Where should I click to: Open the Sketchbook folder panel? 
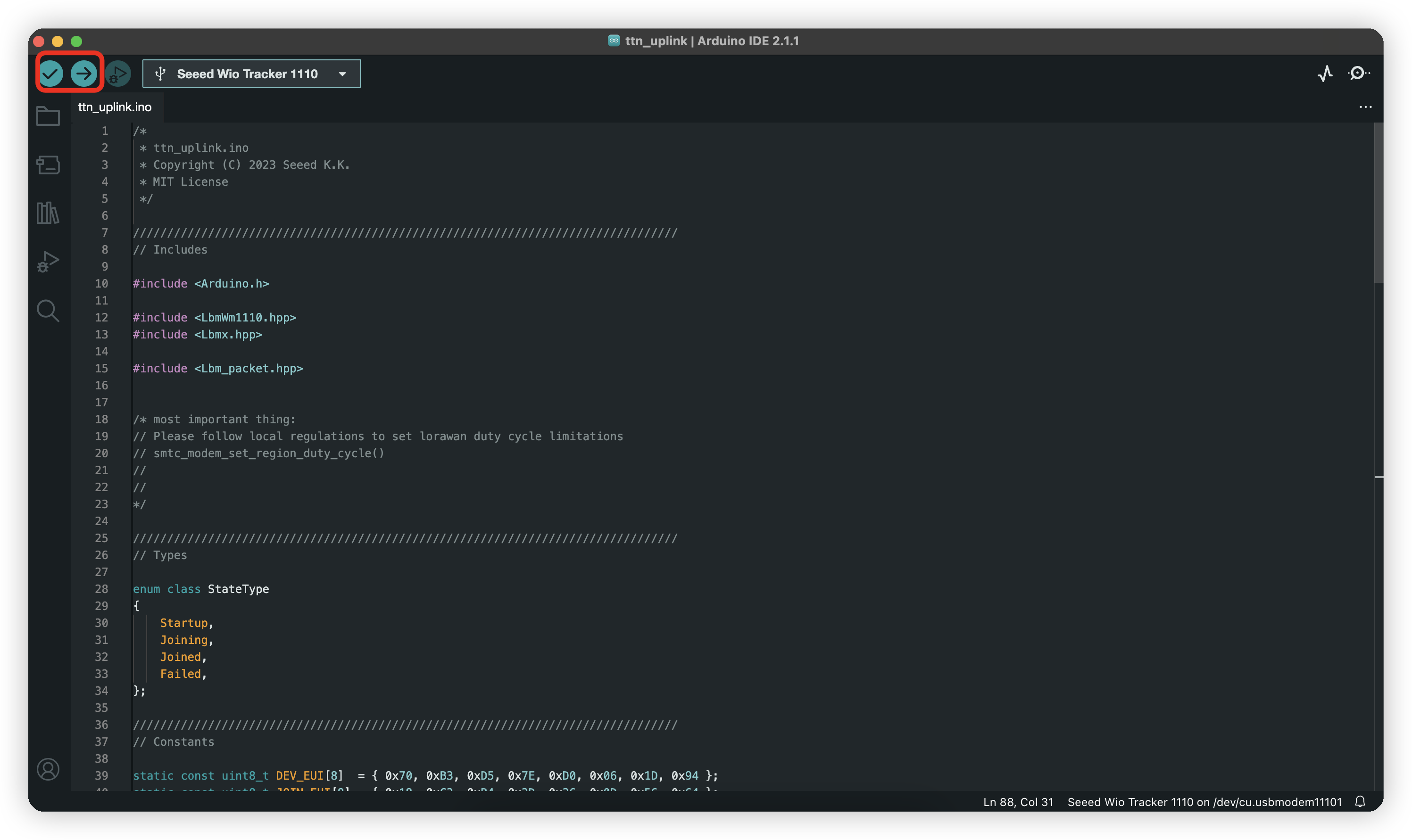point(48,116)
